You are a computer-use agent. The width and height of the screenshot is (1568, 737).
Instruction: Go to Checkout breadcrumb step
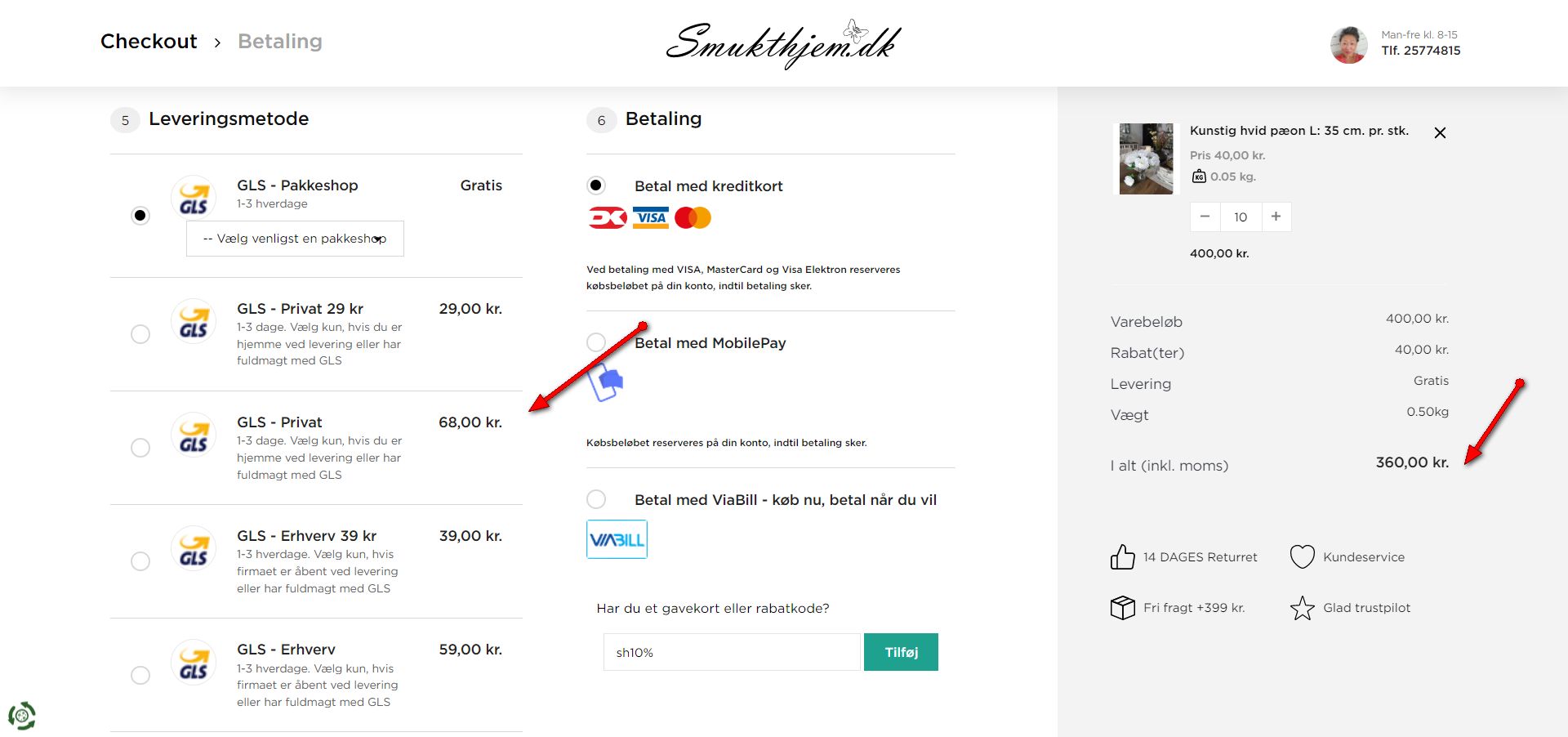click(x=149, y=42)
